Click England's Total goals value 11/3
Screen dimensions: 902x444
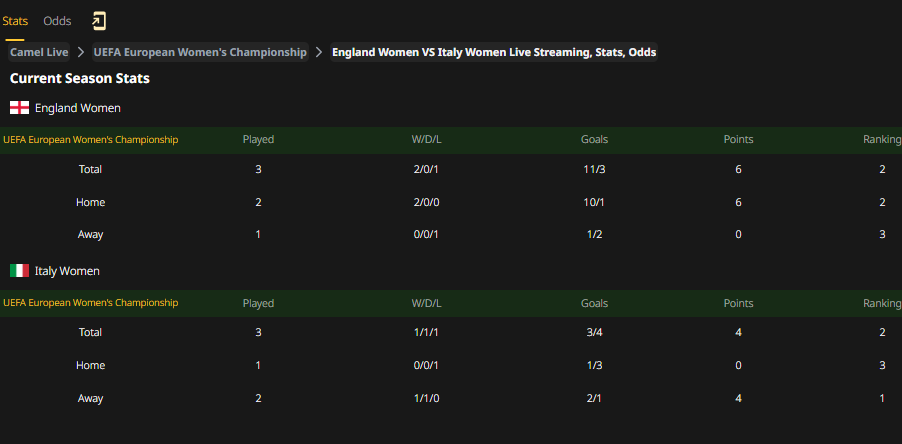click(594, 170)
